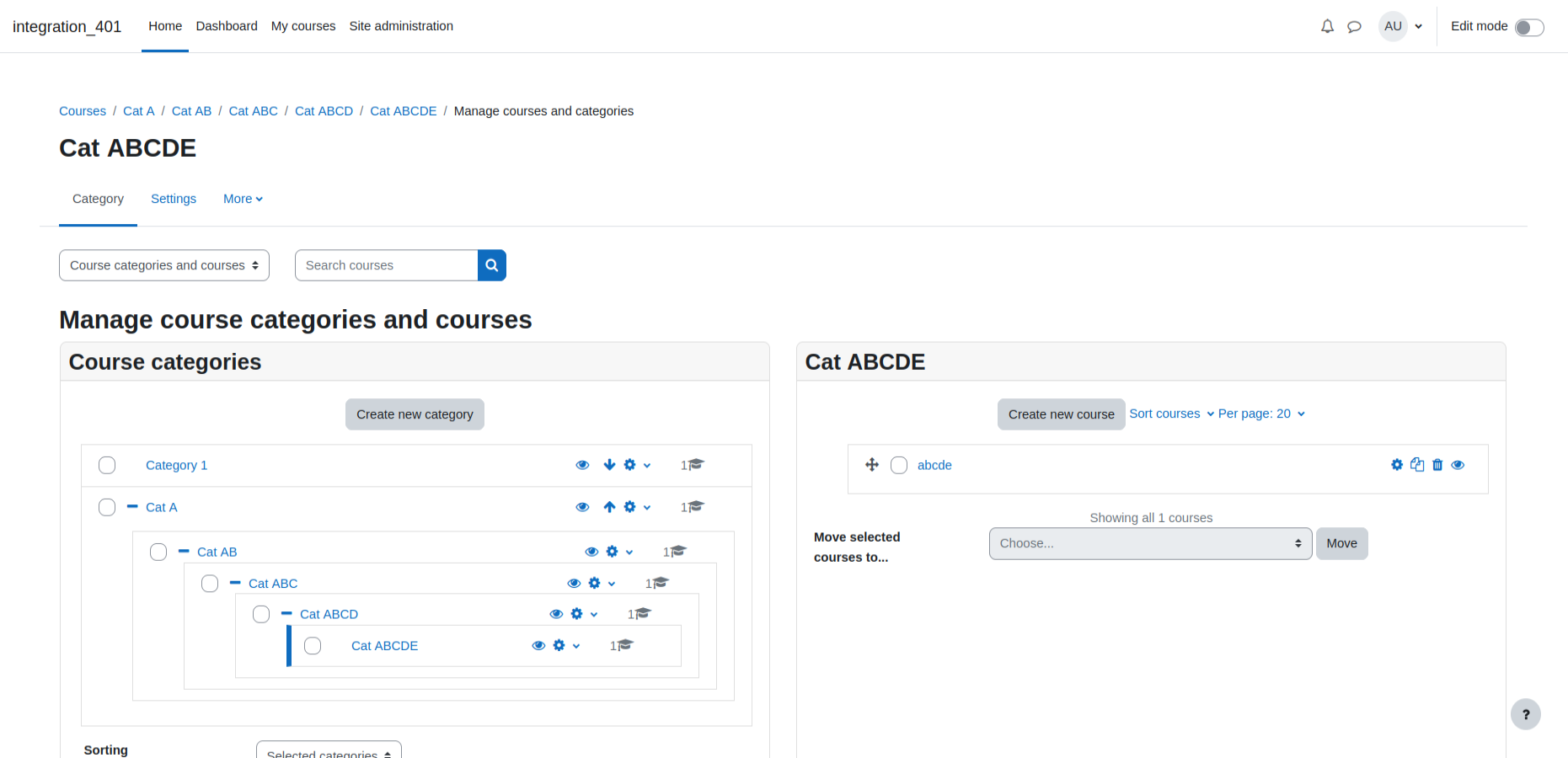Viewport: 1568px width, 758px height.
Task: Open Course categories and courses view selector
Action: click(x=164, y=265)
